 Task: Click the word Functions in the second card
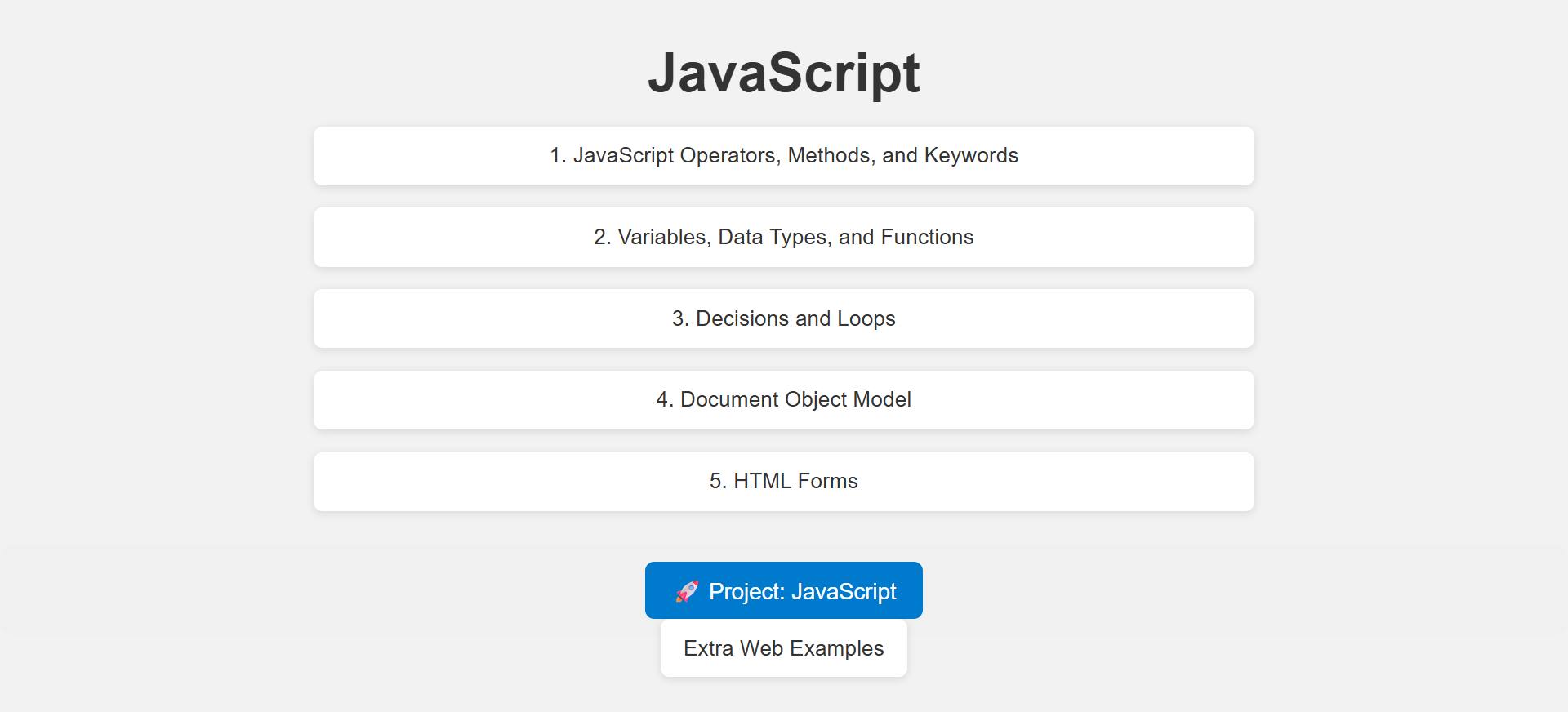(927, 238)
